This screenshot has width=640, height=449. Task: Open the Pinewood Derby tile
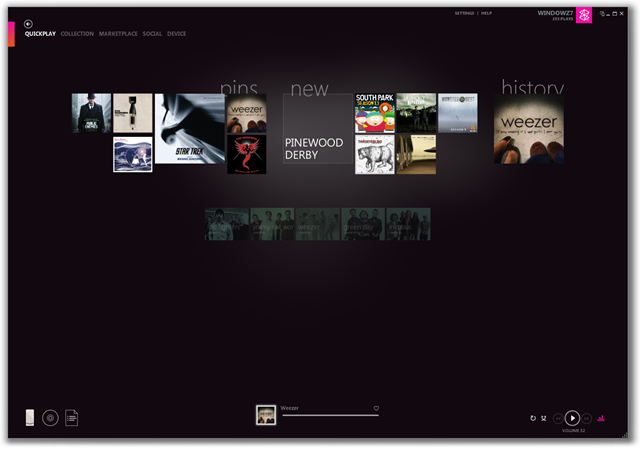click(x=318, y=129)
